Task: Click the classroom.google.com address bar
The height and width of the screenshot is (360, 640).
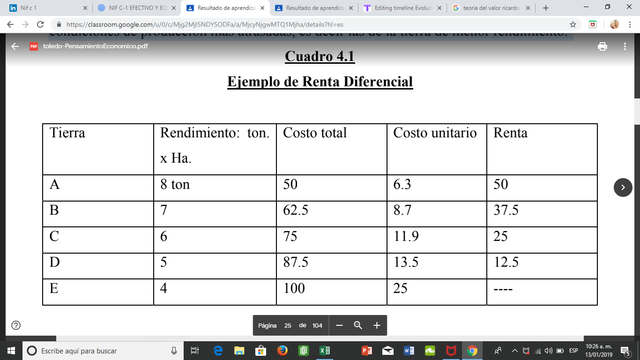Action: (310, 24)
